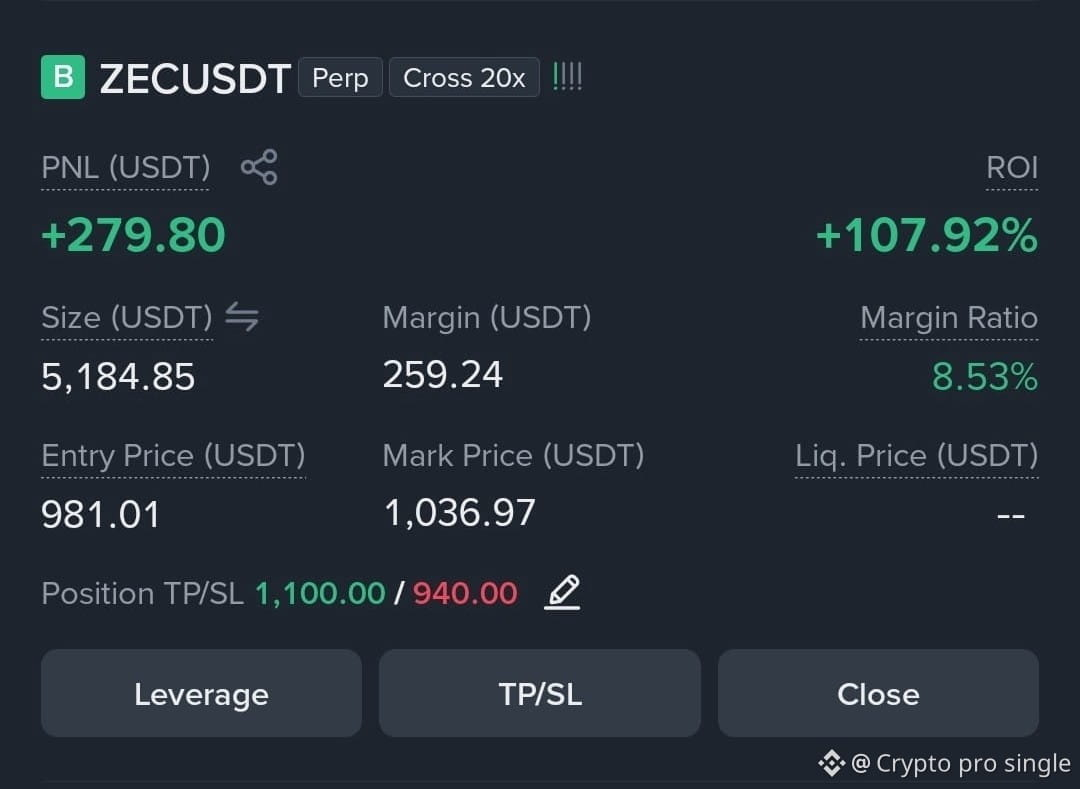Image resolution: width=1080 pixels, height=789 pixels.
Task: Click the share icon next to PNL
Action: pyautogui.click(x=259, y=167)
